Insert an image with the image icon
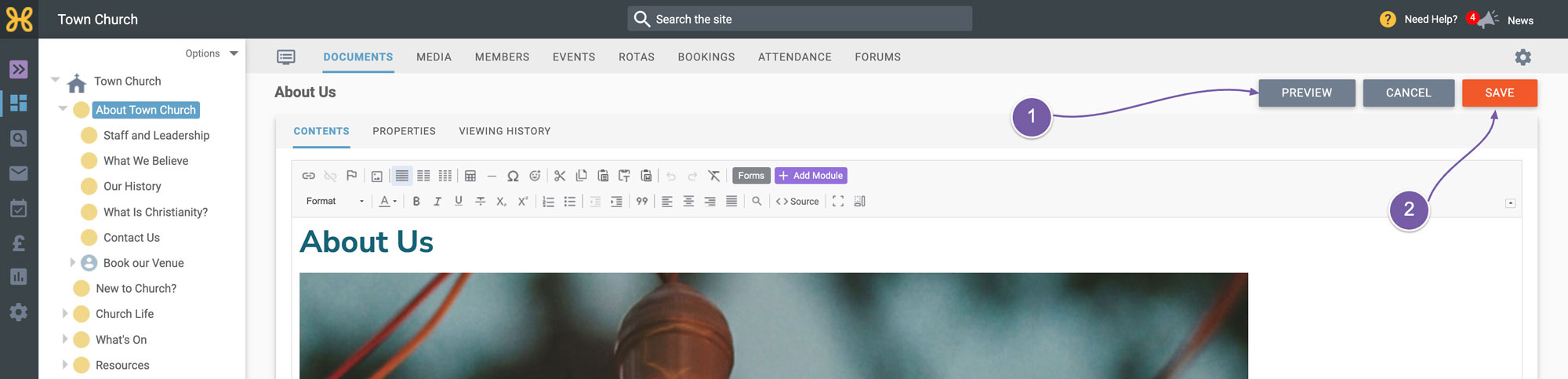This screenshot has height=379, width=1568. pyautogui.click(x=376, y=176)
